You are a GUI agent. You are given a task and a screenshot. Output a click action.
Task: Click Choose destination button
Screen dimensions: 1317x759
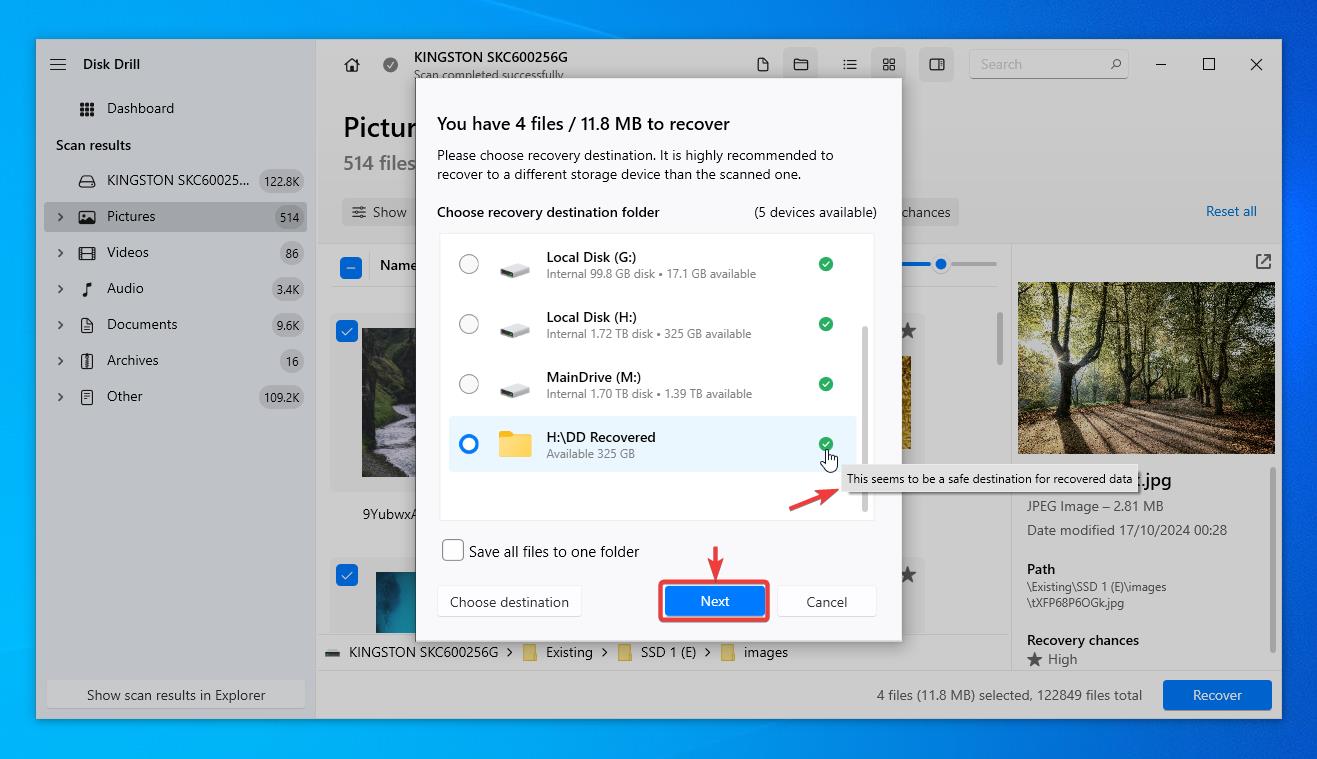point(509,602)
